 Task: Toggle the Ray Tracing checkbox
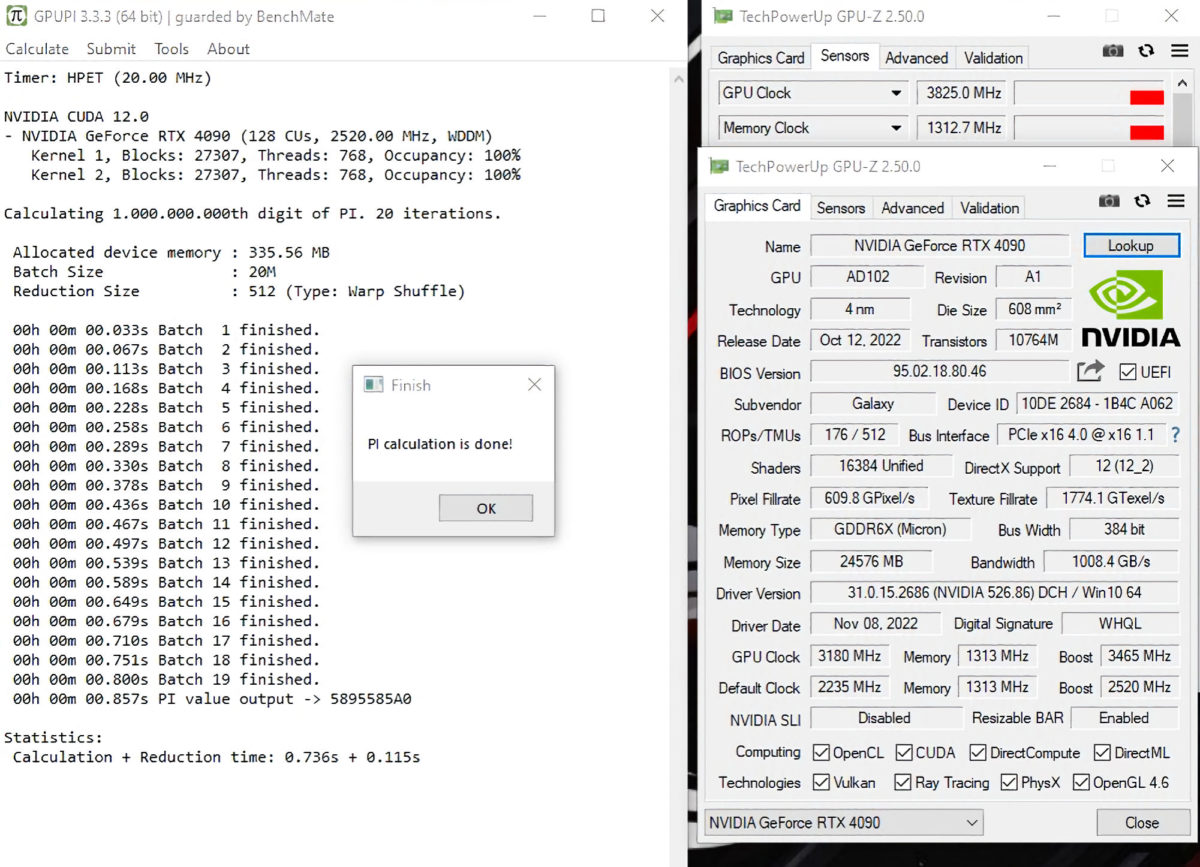tap(903, 782)
